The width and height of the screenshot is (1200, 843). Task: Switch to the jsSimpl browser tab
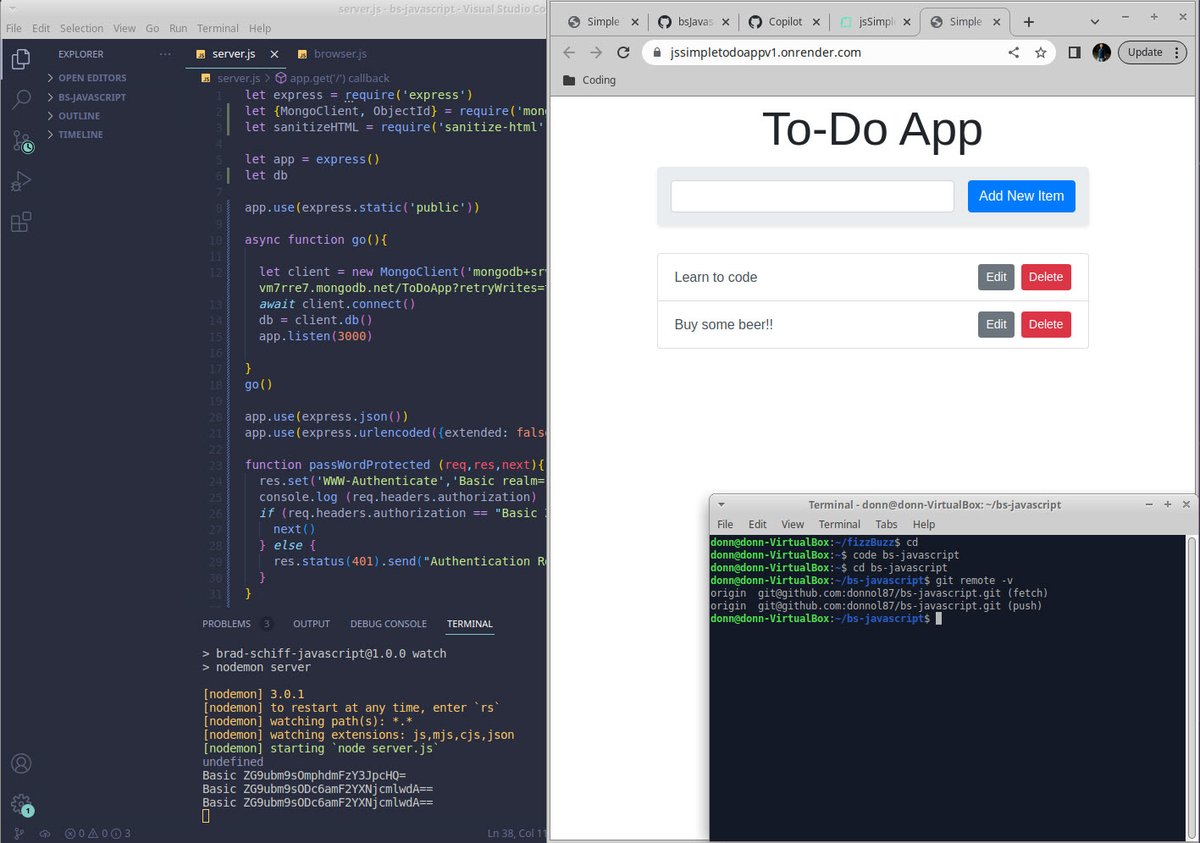point(874,22)
